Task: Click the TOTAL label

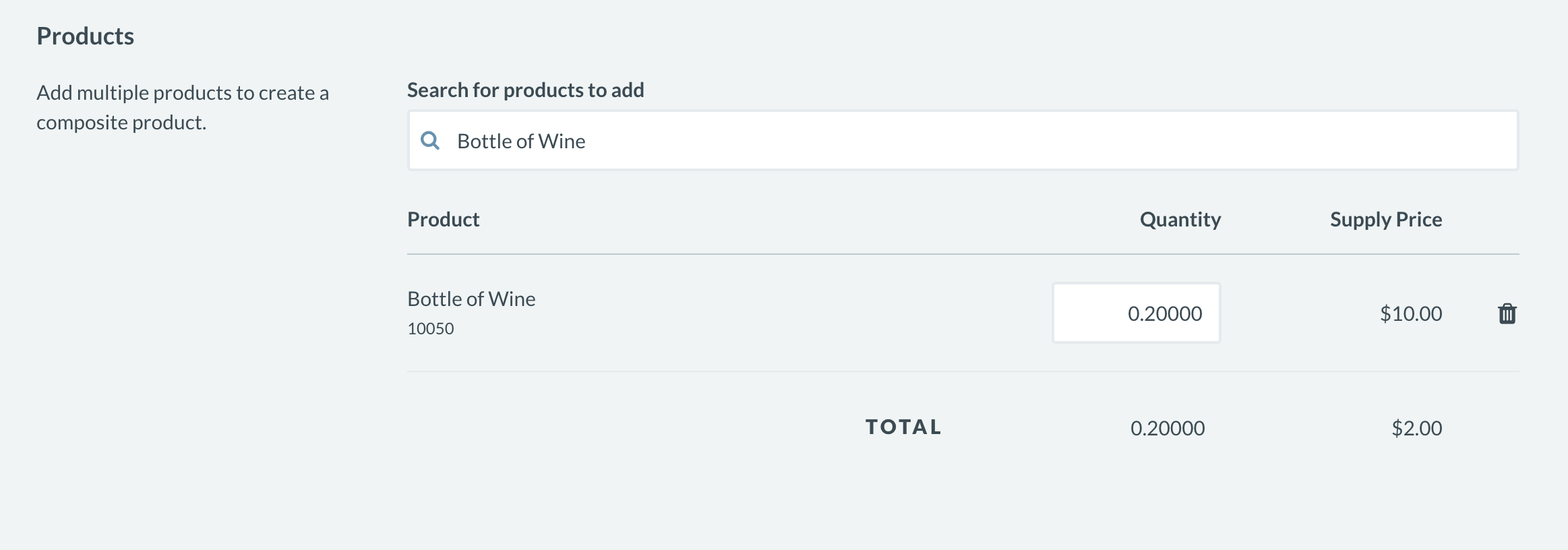Action: tap(903, 427)
